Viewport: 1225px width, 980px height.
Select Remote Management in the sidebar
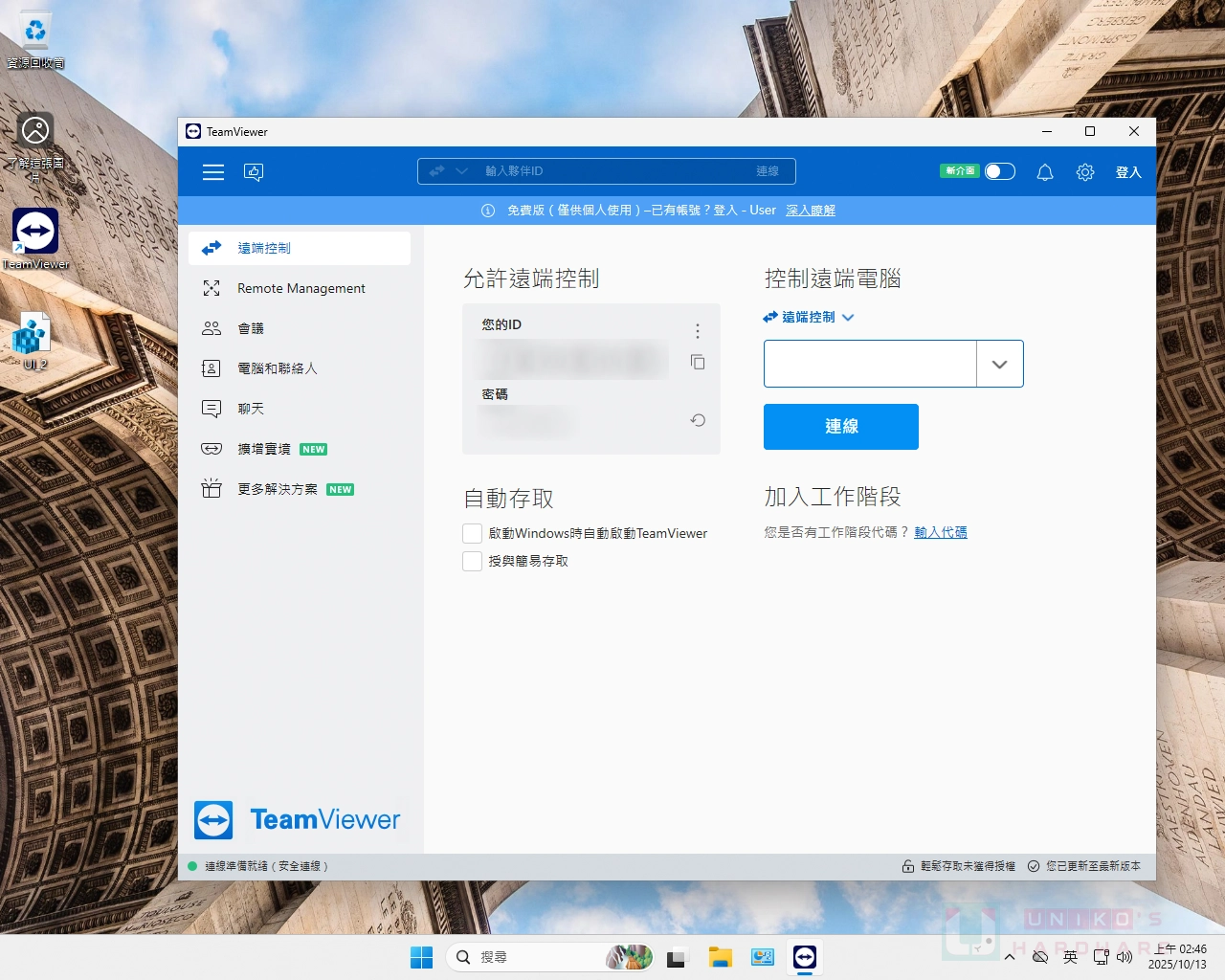tap(301, 288)
